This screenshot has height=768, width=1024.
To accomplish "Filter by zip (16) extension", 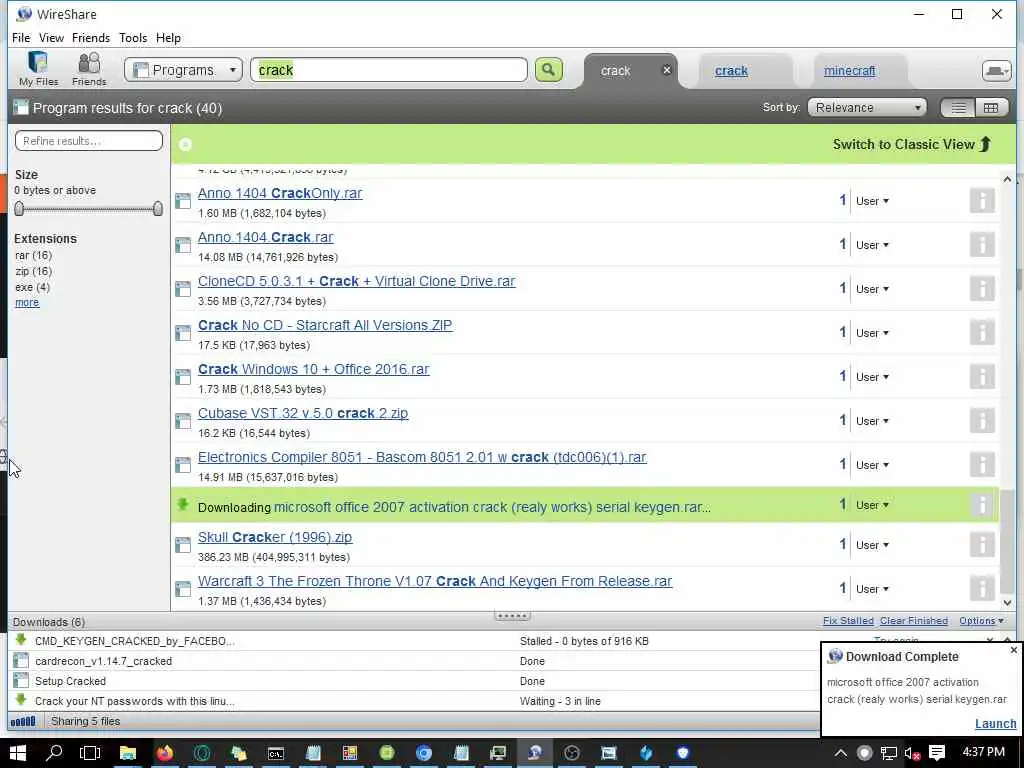I will coord(33,271).
